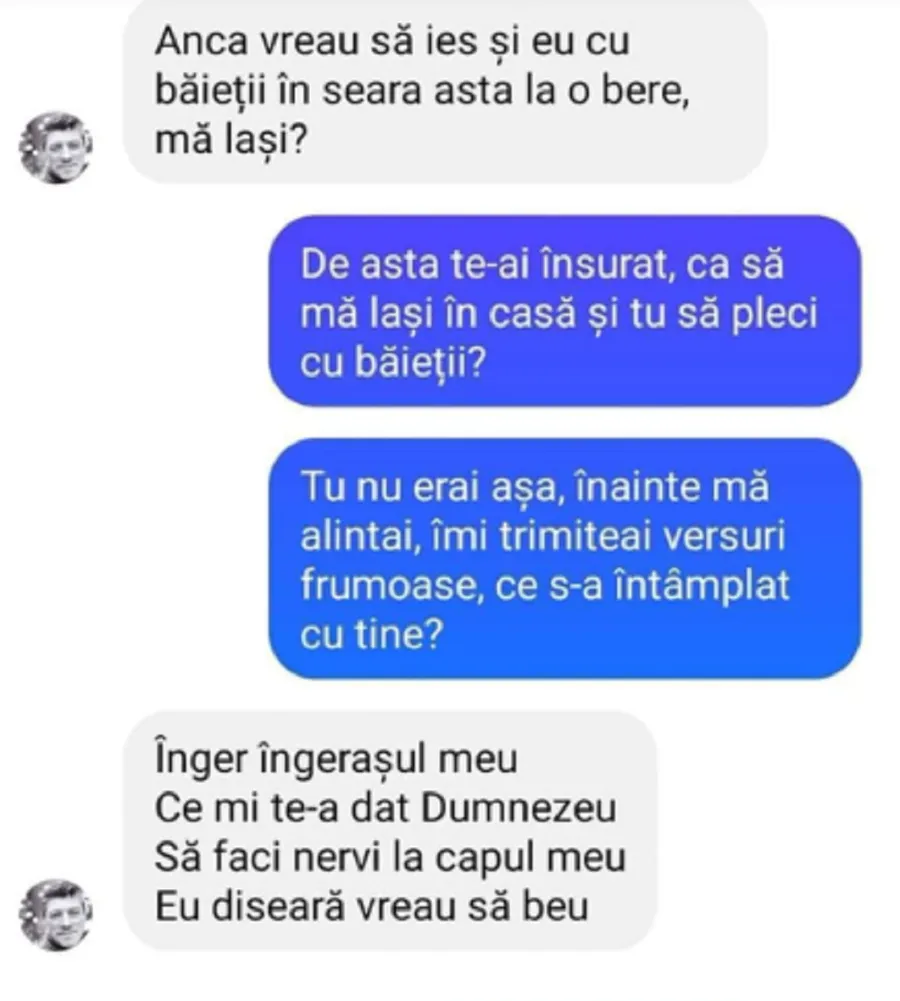Image resolution: width=900 pixels, height=1001 pixels.
Task: Click the word 'Dumnezeu' in the poem
Action: point(519,808)
